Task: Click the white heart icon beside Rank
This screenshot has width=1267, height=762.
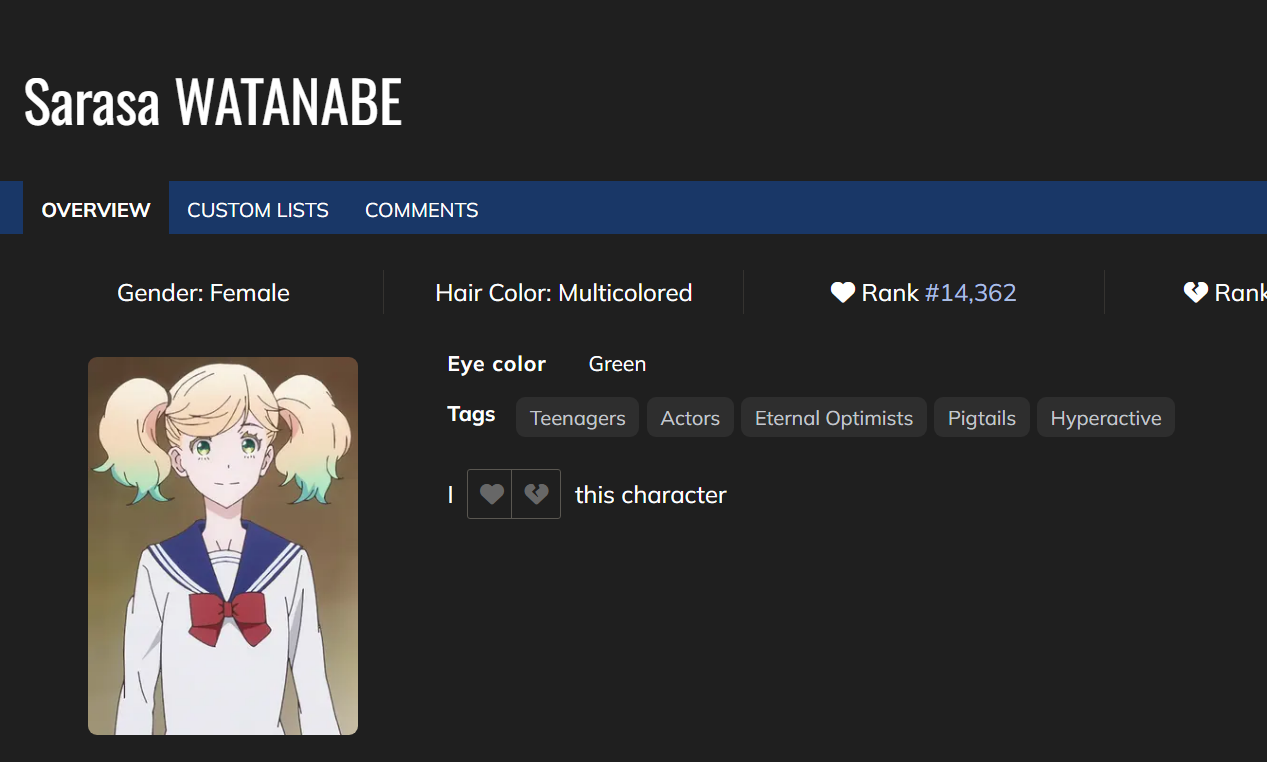Action: [843, 293]
